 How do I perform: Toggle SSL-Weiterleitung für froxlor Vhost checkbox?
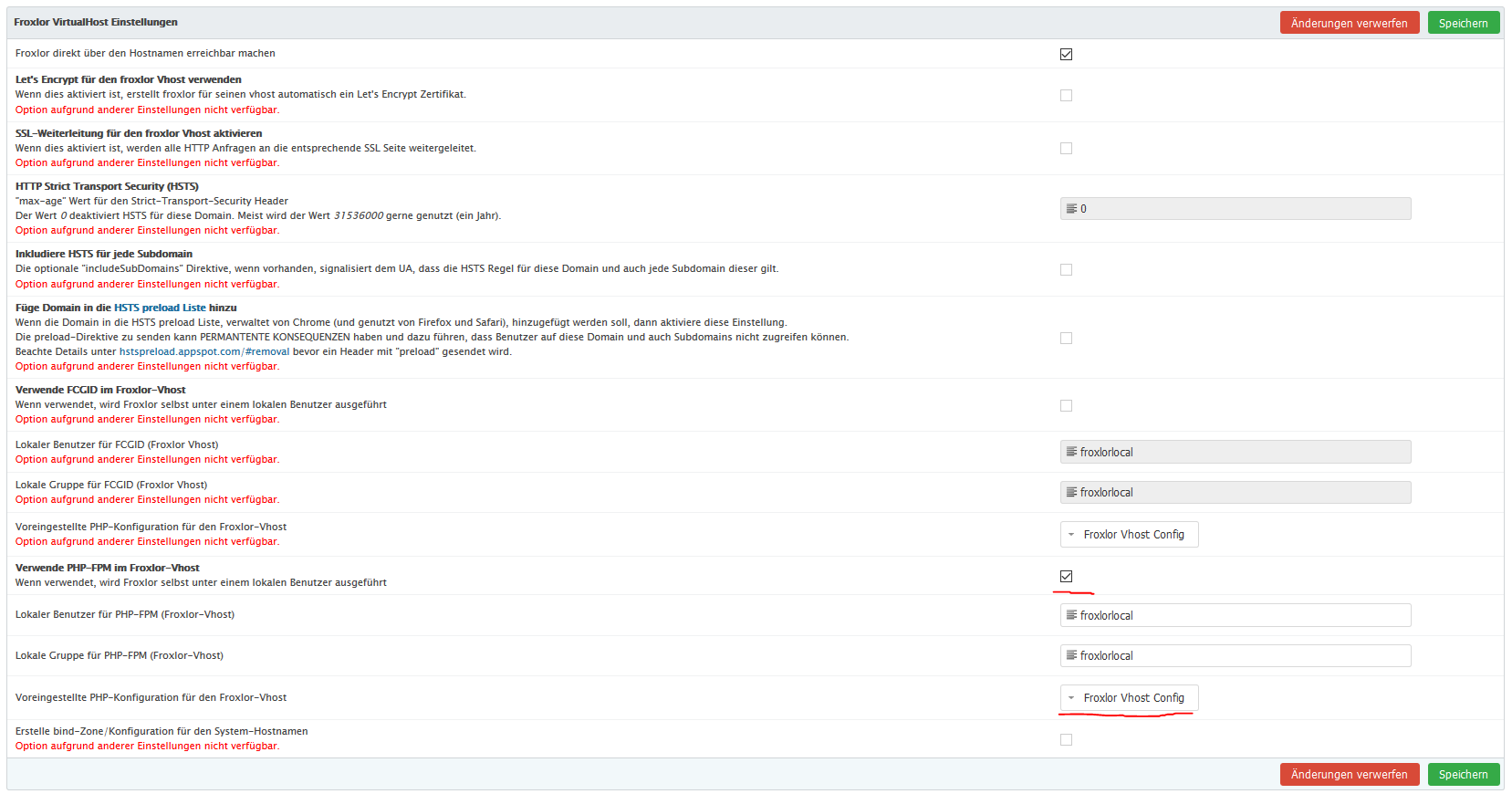[1066, 148]
